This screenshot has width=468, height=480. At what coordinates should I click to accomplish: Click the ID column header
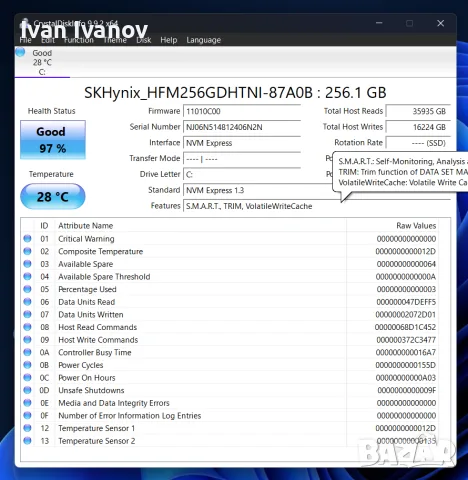coord(44,226)
